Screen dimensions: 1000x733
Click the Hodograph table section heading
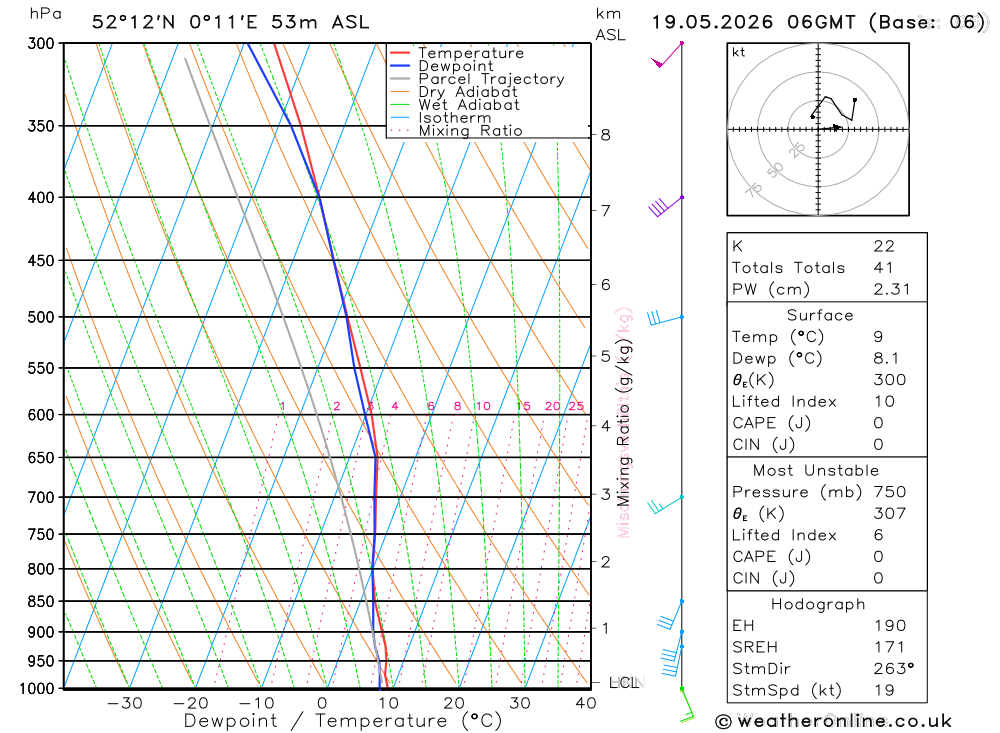pos(818,605)
